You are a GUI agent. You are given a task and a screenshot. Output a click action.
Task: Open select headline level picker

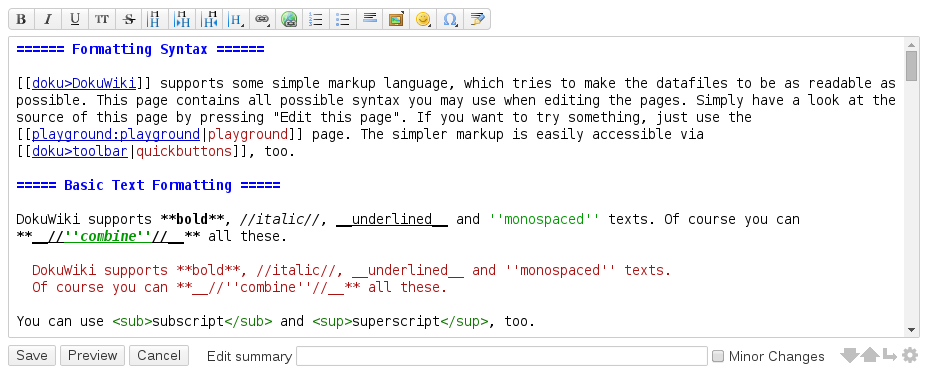pos(236,19)
